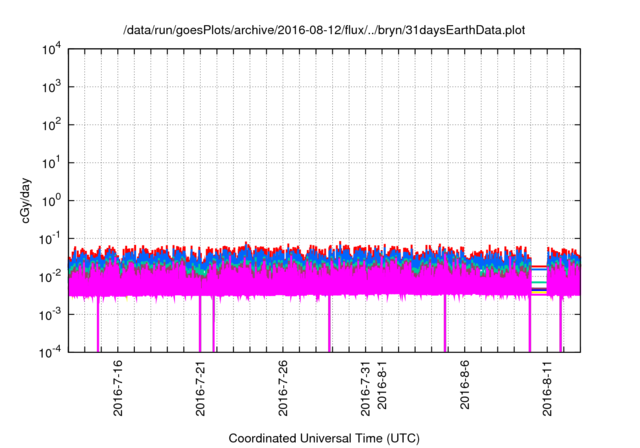Viewport: 640px width, 448px height.
Task: Click the 2016-7-31 date label
Action: (365, 388)
